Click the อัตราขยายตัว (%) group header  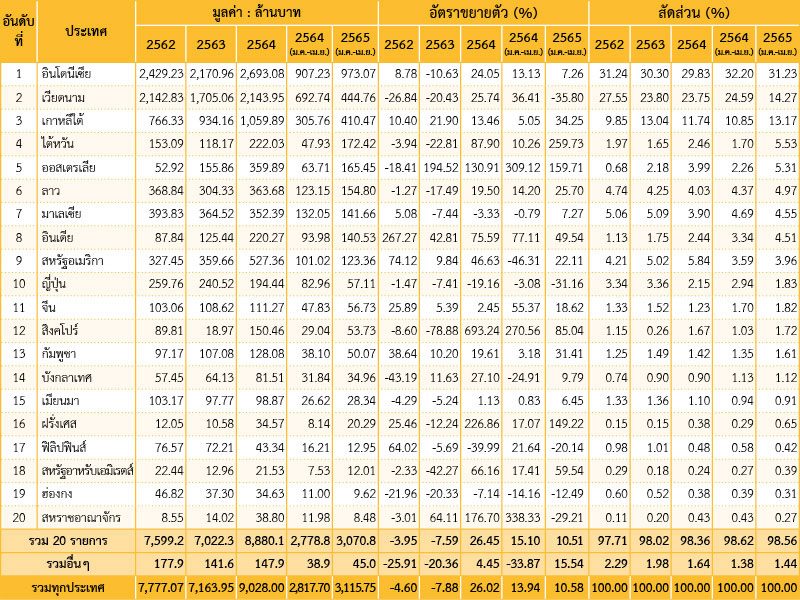click(483, 12)
